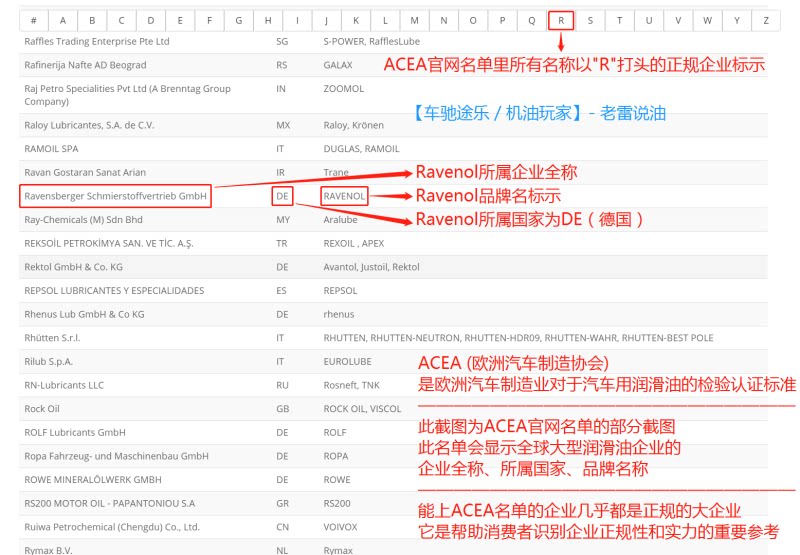This screenshot has width=800, height=555.
Task: Click the ZOOMOL brand cell
Action: point(343,89)
